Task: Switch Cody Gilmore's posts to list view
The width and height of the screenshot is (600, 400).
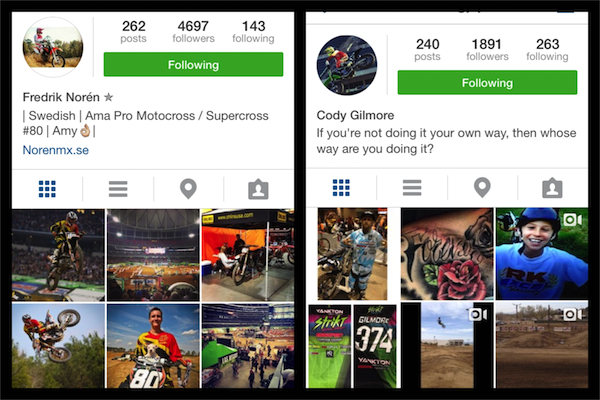Action: click(x=412, y=188)
